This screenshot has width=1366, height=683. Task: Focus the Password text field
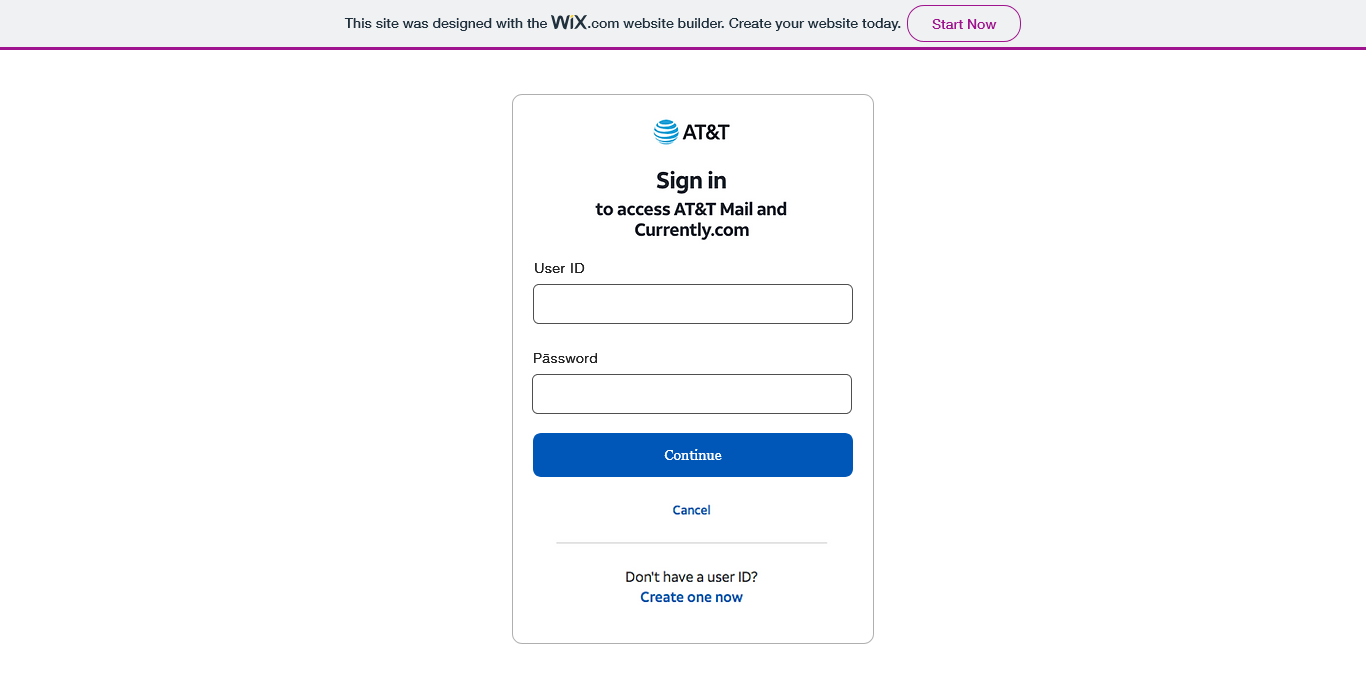pos(692,394)
